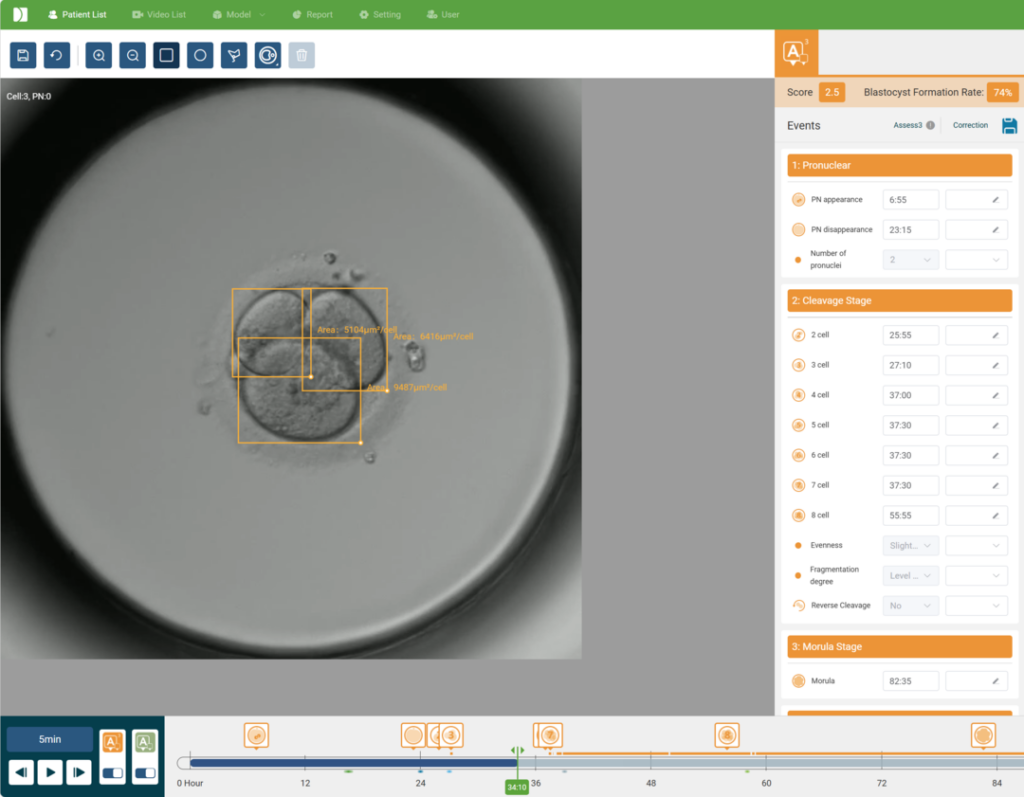Expand the Evenness correction dropdown
The height and width of the screenshot is (797, 1024).
976,546
